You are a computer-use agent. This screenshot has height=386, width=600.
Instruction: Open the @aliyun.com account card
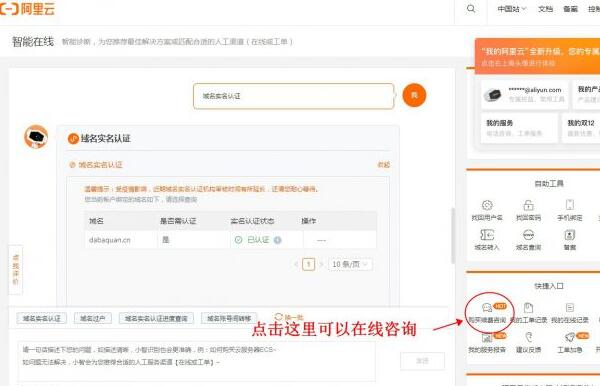[524, 94]
